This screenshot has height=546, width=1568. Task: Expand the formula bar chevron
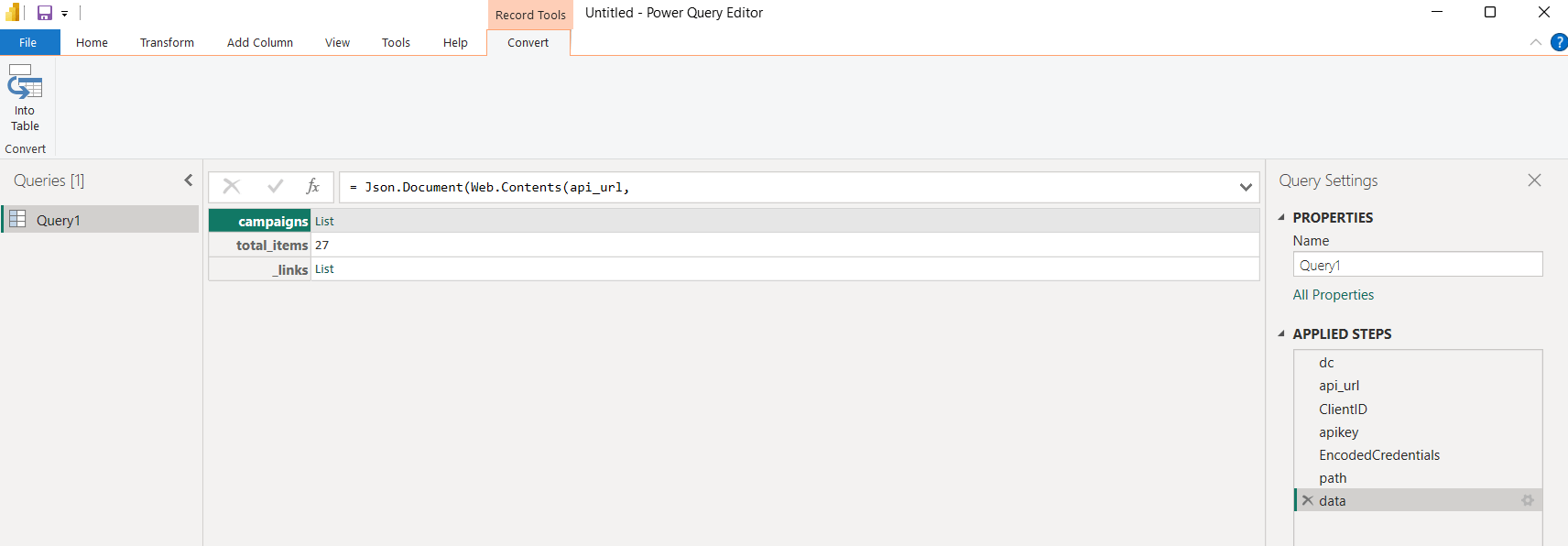pyautogui.click(x=1246, y=187)
